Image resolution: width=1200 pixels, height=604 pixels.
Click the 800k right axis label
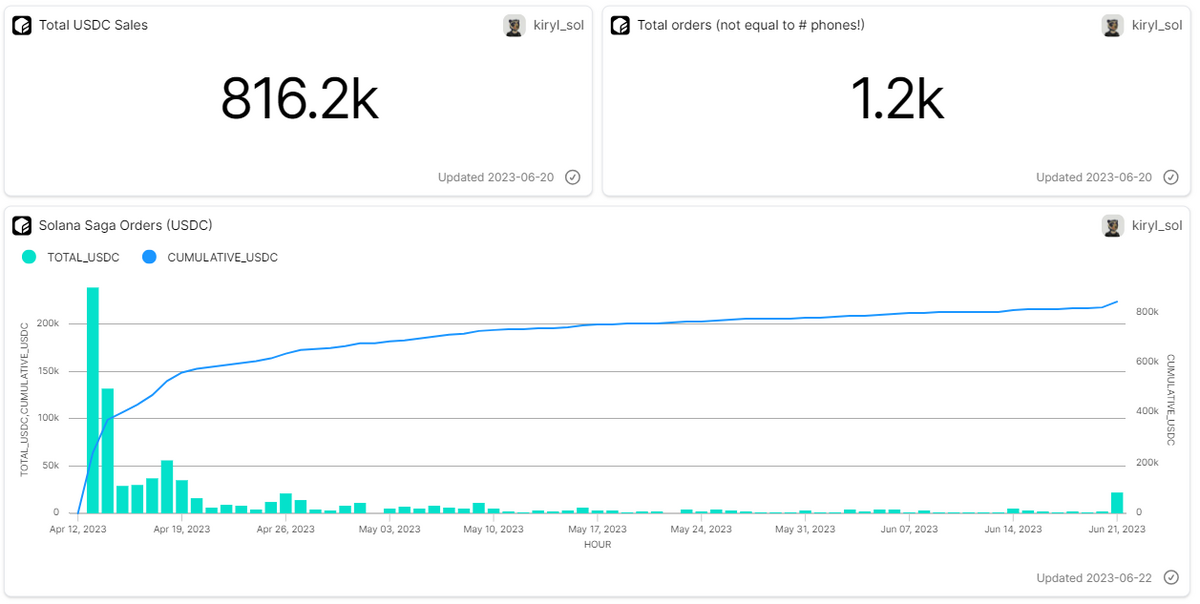point(1147,312)
